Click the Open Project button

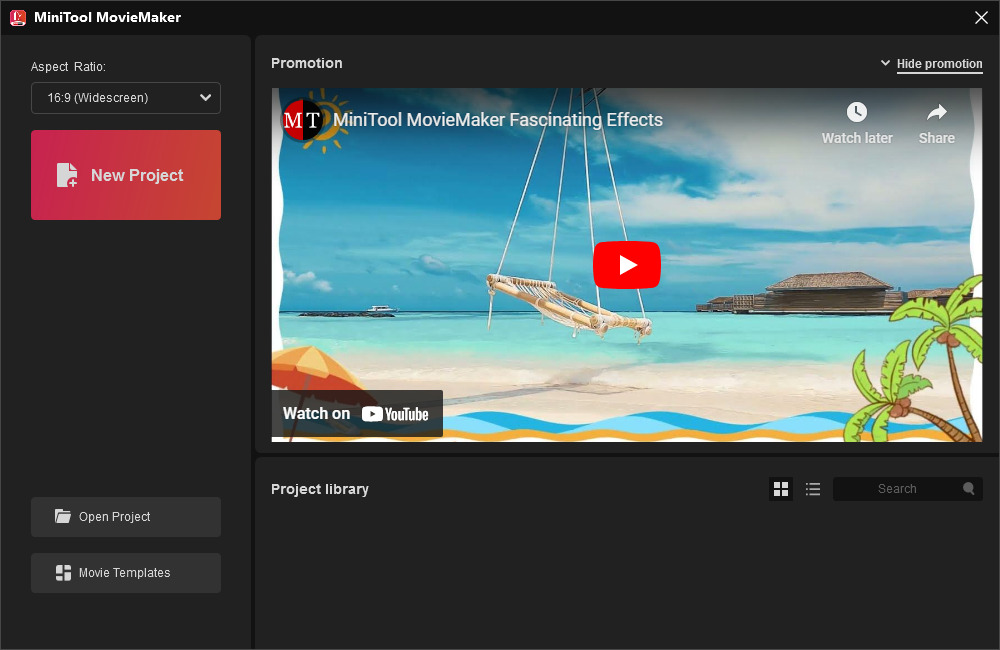(126, 517)
